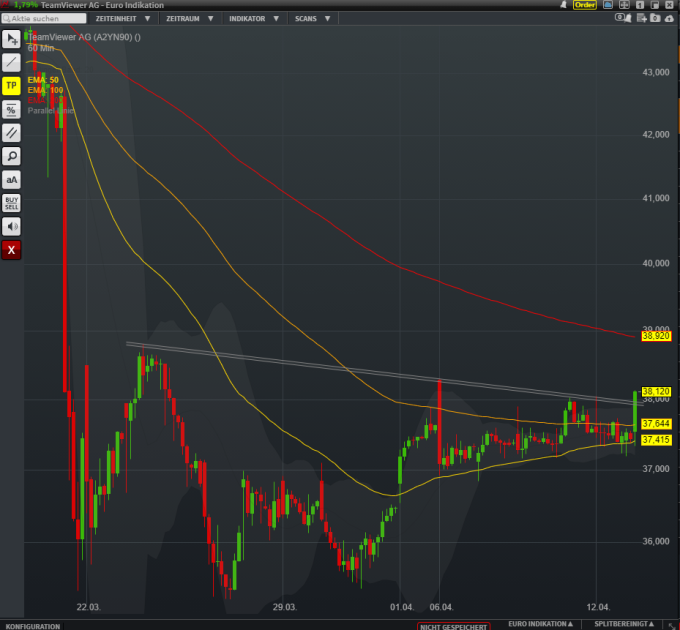Click the yellow Order button
The width and height of the screenshot is (680, 630).
(x=585, y=5)
